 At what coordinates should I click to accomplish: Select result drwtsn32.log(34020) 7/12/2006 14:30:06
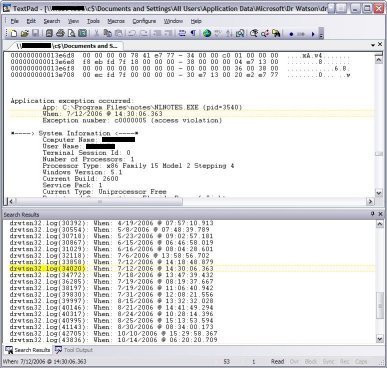click(x=111, y=268)
